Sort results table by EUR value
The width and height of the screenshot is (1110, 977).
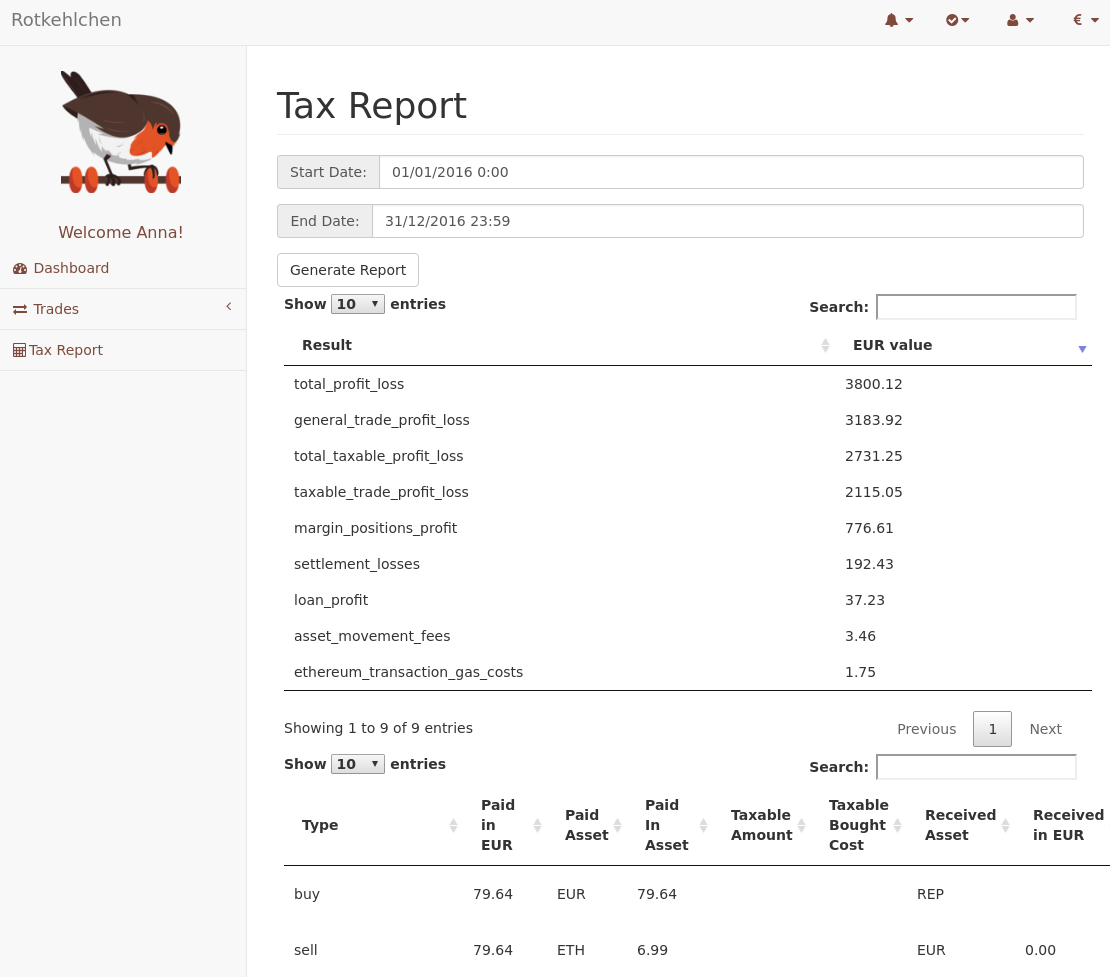click(x=963, y=345)
